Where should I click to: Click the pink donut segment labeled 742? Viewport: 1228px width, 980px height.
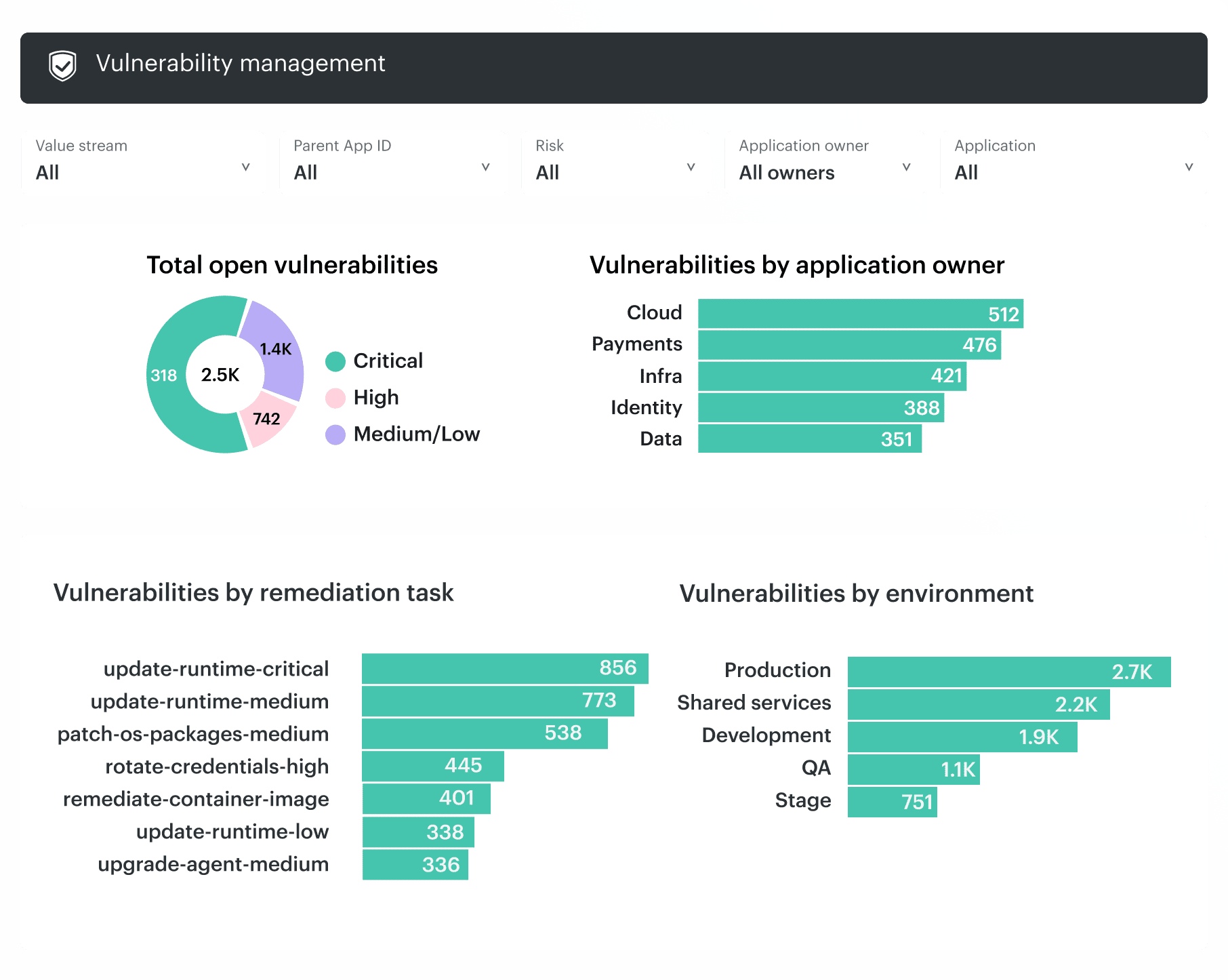(x=268, y=419)
